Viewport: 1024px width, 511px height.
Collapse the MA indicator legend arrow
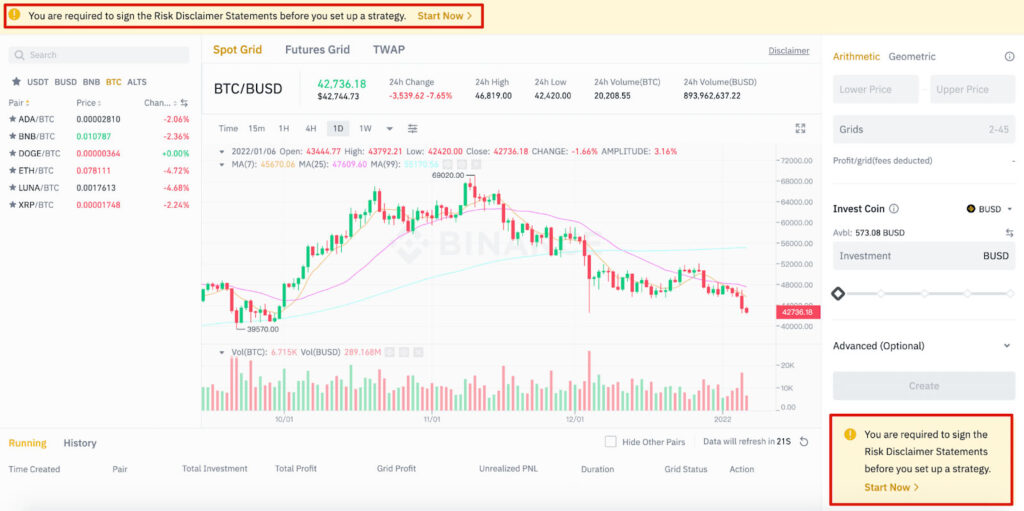tap(223, 164)
